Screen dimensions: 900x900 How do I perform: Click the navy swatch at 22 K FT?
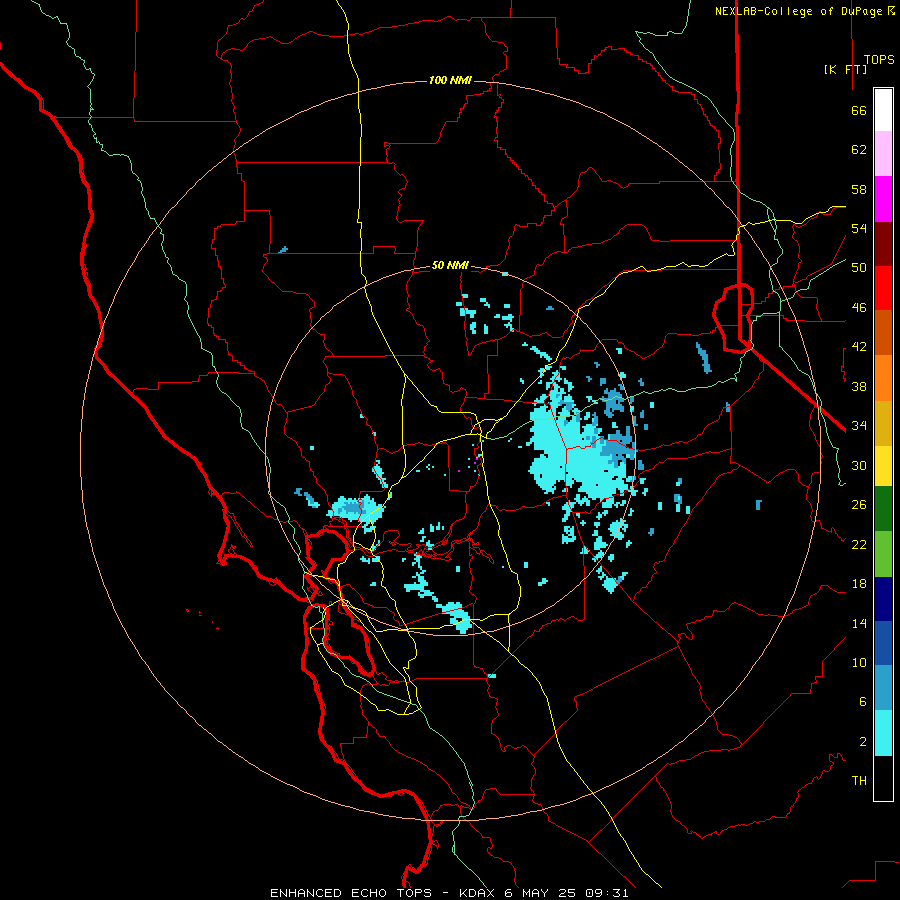tap(883, 599)
